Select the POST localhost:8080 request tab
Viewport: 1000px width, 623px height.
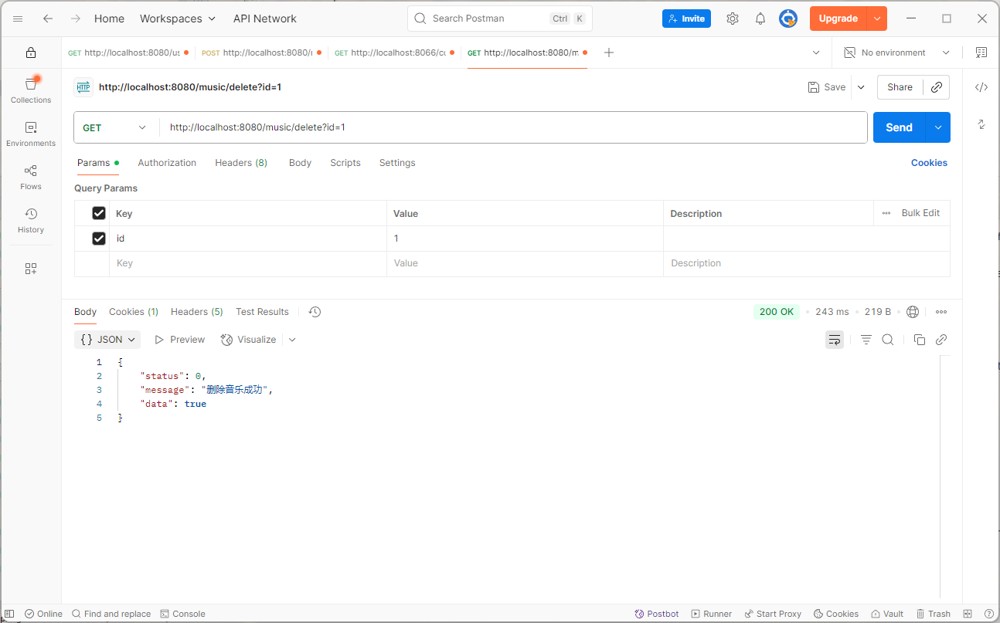(x=261, y=53)
